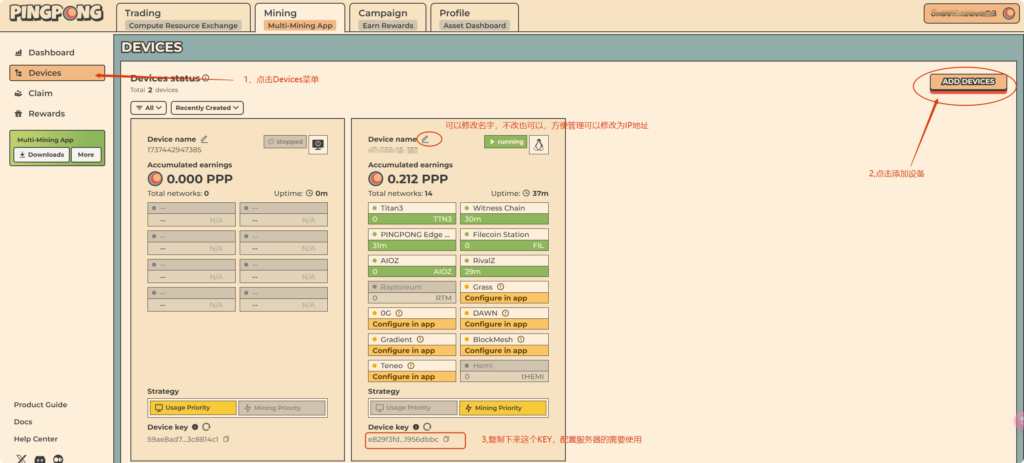Open the Recently Created sort dropdown
1024x463 pixels.
208,108
